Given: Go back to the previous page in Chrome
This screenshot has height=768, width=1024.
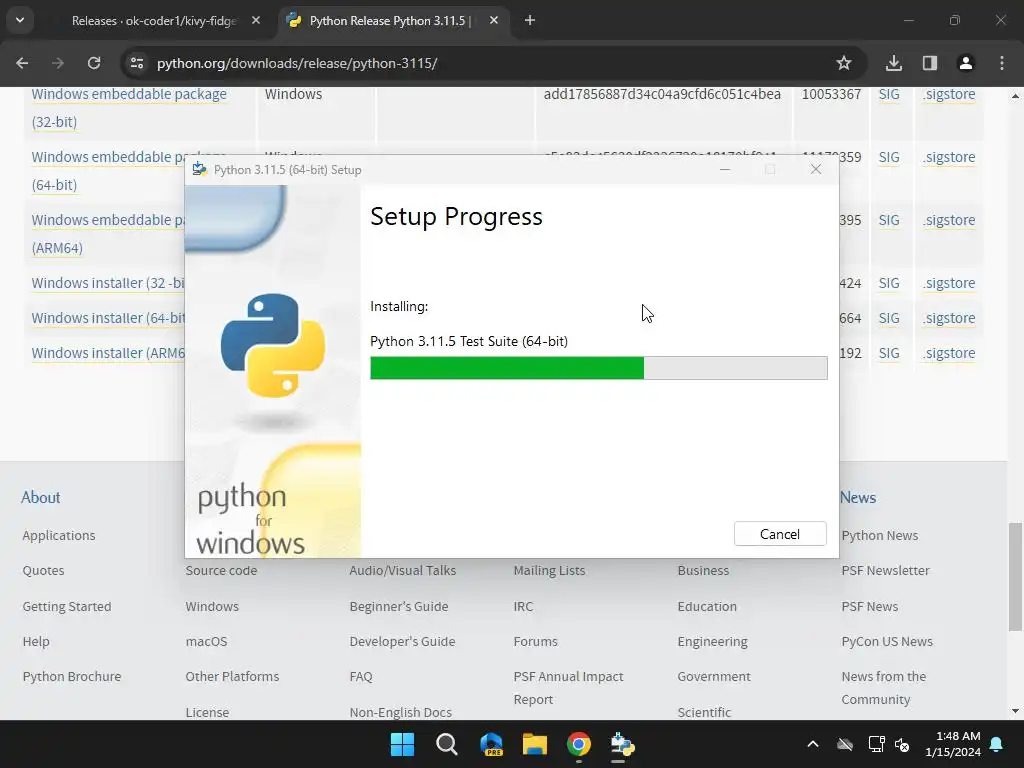Looking at the screenshot, I should pos(22,63).
